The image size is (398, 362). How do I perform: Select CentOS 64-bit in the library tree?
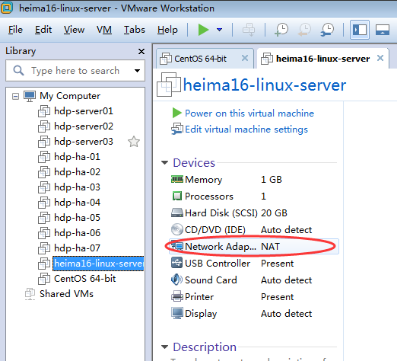[x=85, y=278]
